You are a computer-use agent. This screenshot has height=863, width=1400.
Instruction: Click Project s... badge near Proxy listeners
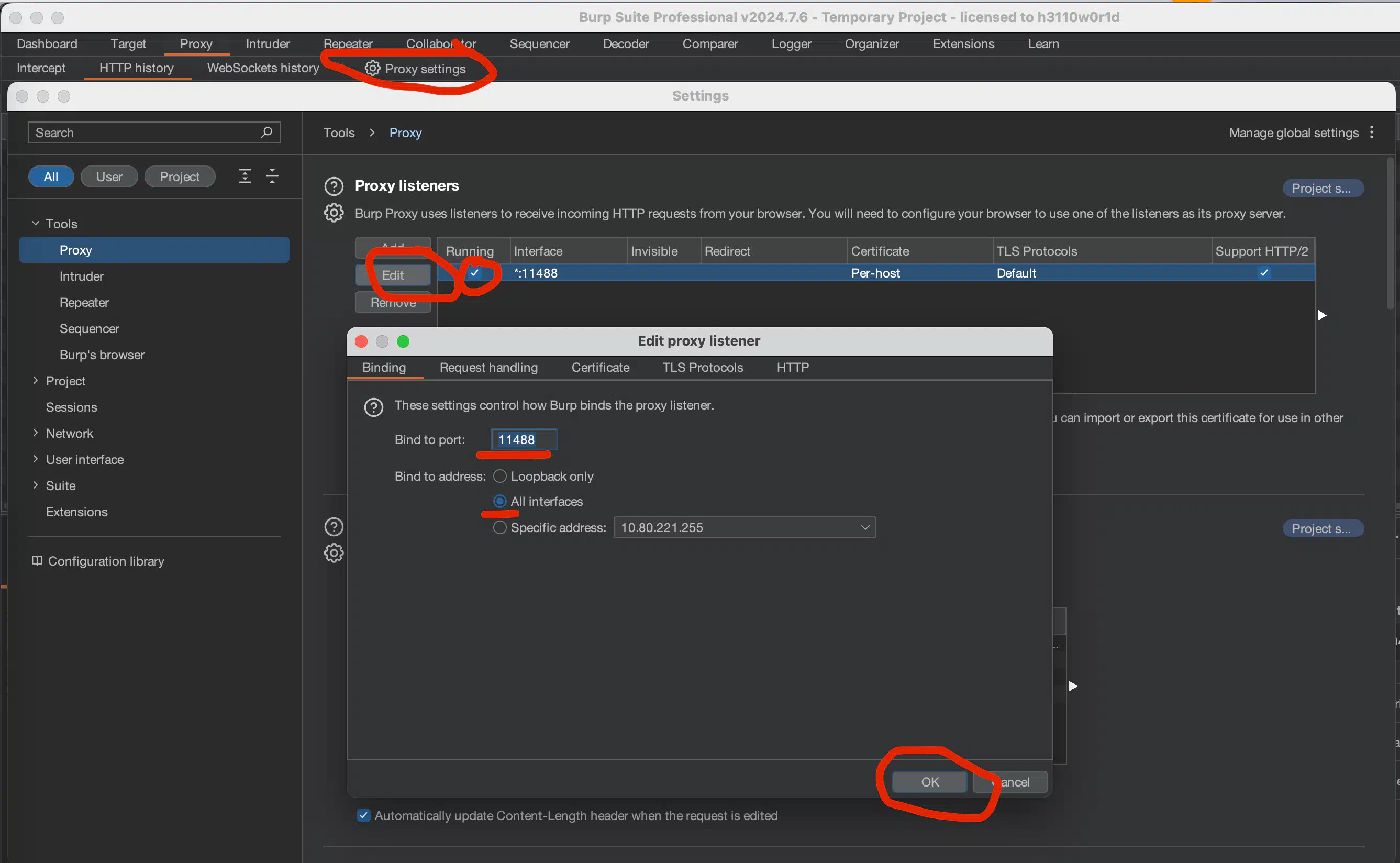1323,189
